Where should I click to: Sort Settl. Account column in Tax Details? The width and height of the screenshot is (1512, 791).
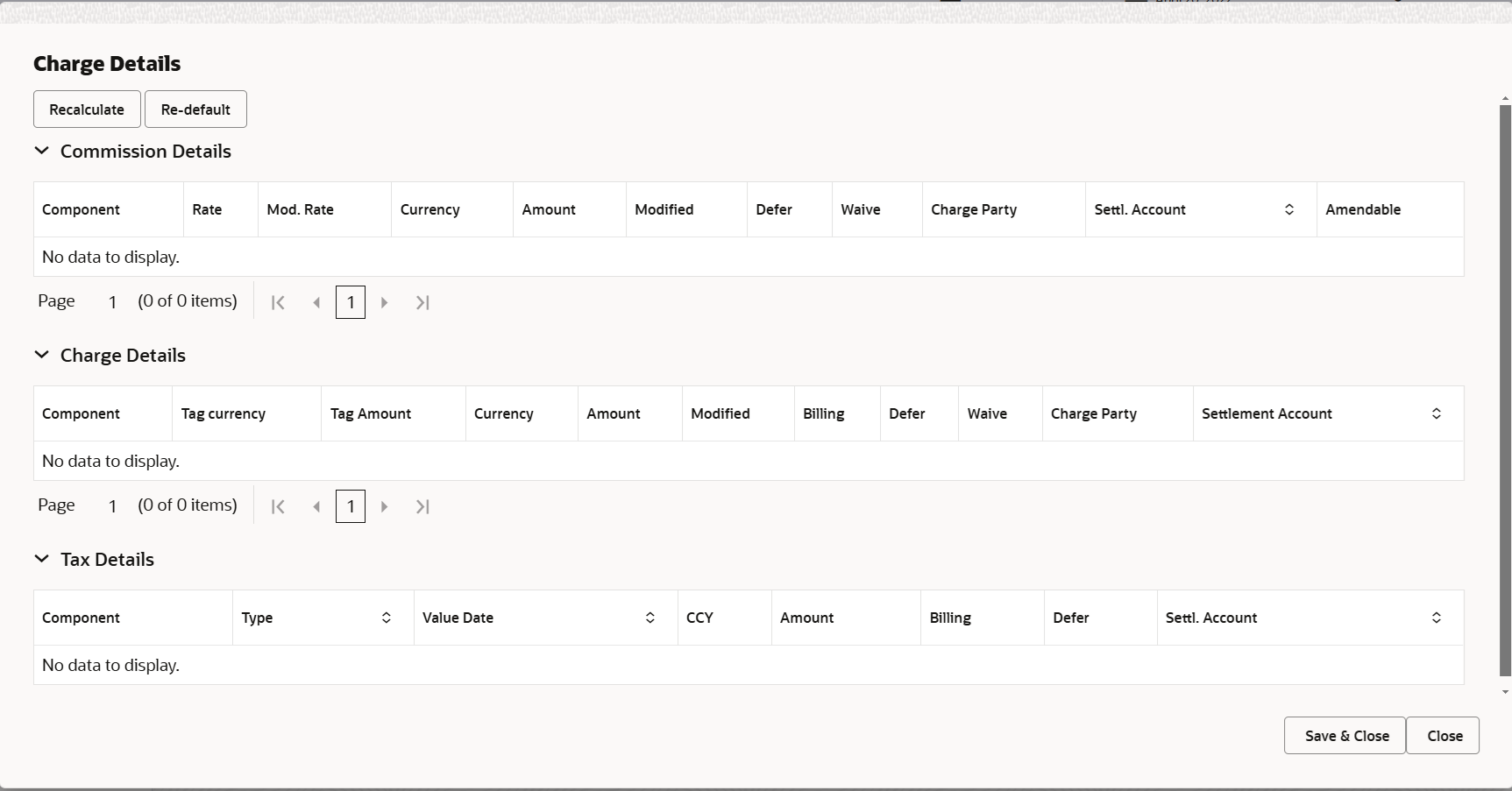(1436, 618)
